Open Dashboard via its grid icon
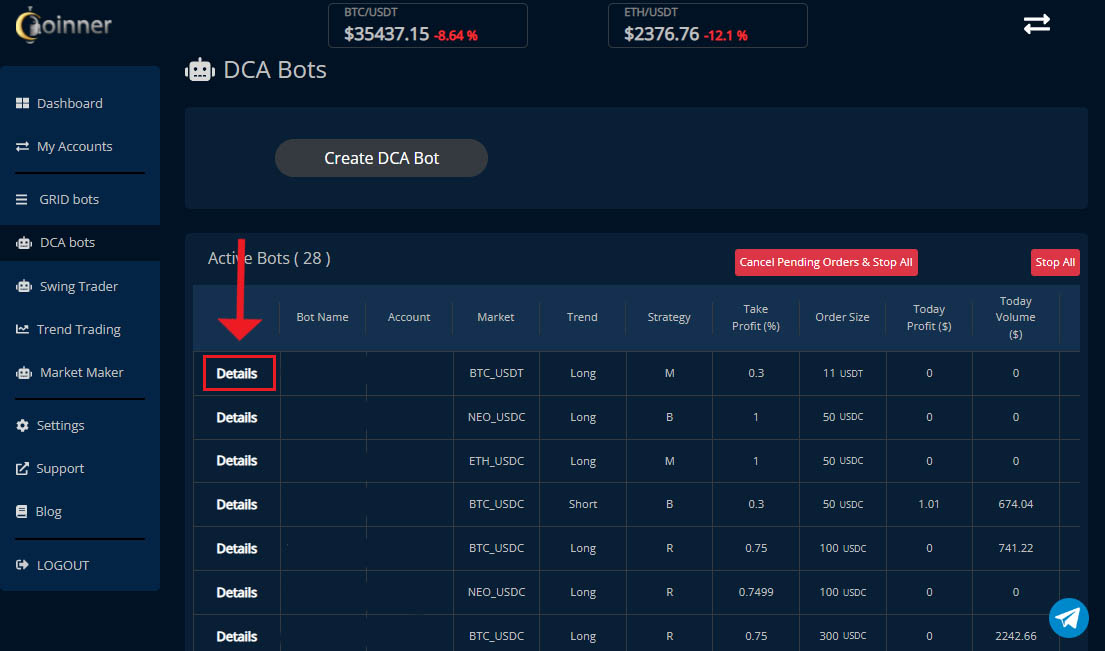The height and width of the screenshot is (651, 1105). click(x=22, y=102)
